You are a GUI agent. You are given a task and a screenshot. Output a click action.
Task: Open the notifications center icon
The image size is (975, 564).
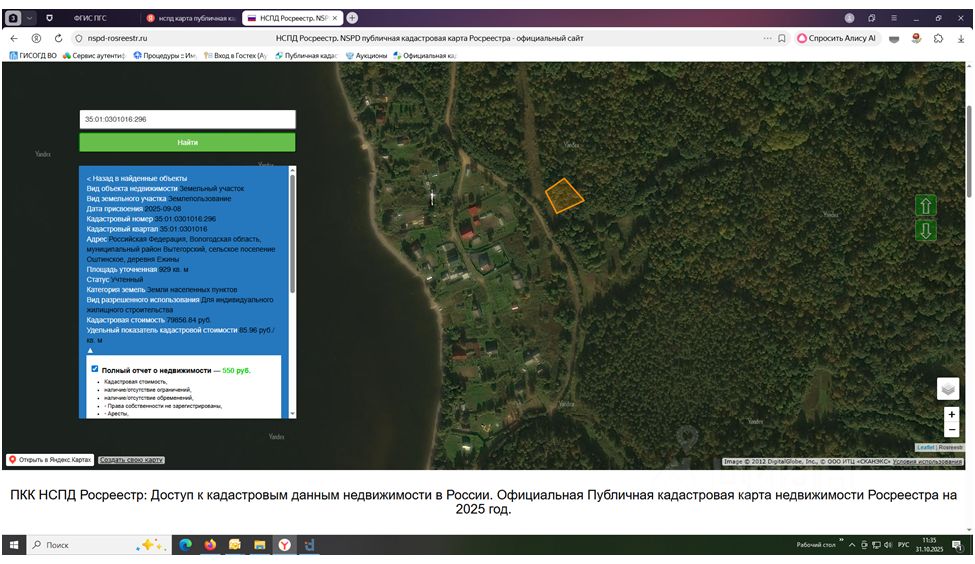[958, 545]
